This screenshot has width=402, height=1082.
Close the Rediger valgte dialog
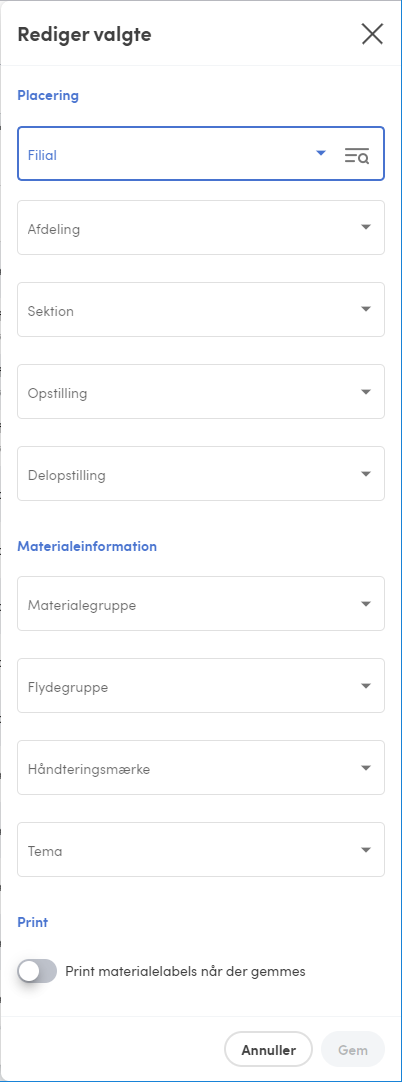(372, 34)
